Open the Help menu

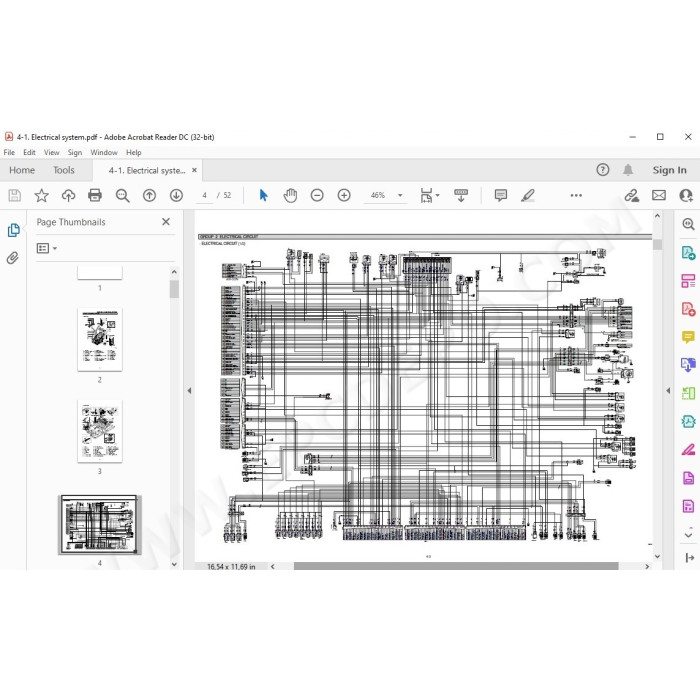(133, 152)
